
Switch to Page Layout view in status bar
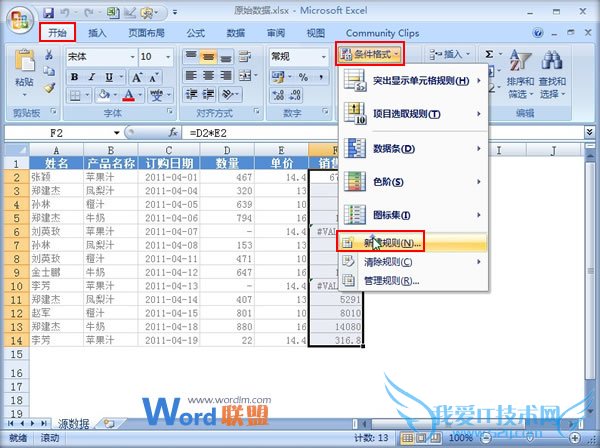tap(421, 437)
